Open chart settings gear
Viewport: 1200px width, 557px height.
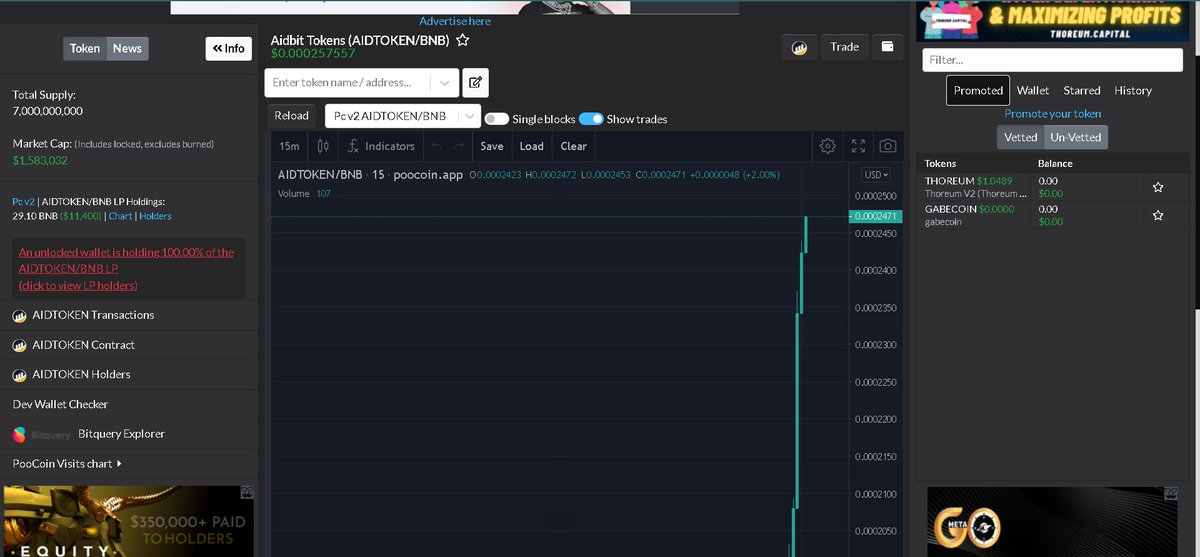827,146
